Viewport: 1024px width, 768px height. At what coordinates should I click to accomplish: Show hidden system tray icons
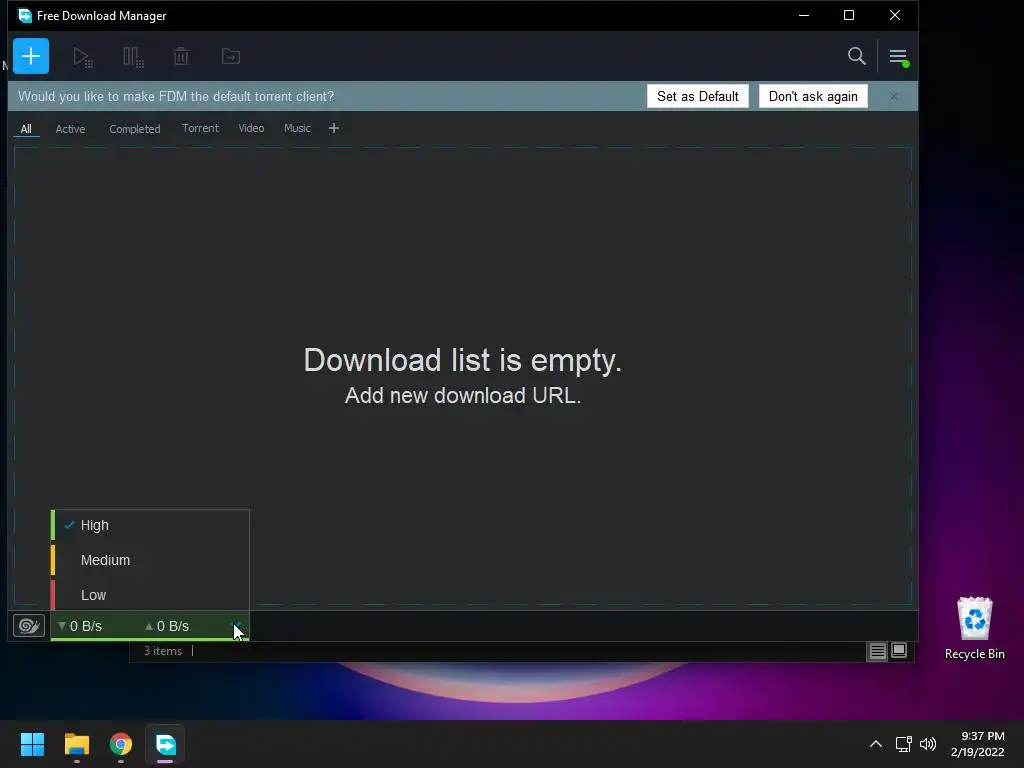[x=876, y=744]
